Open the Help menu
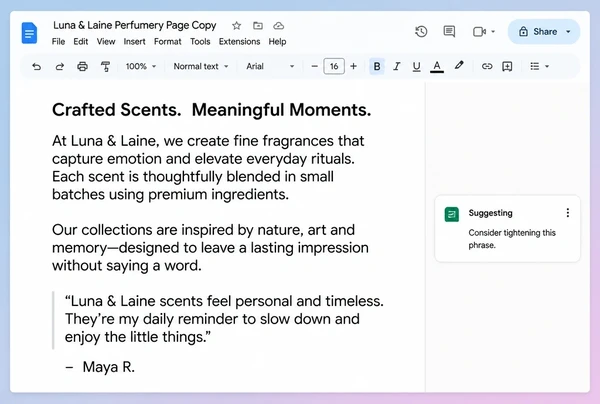The width and height of the screenshot is (600, 404). pos(277,41)
